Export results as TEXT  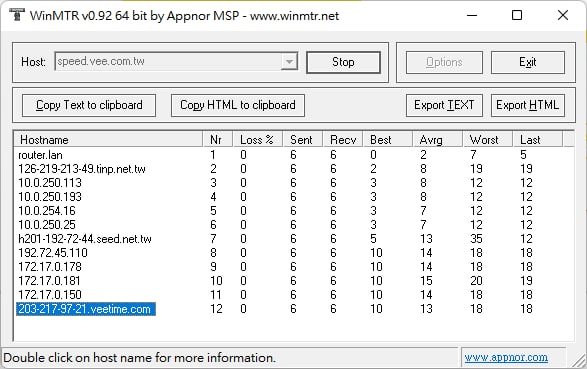[444, 105]
